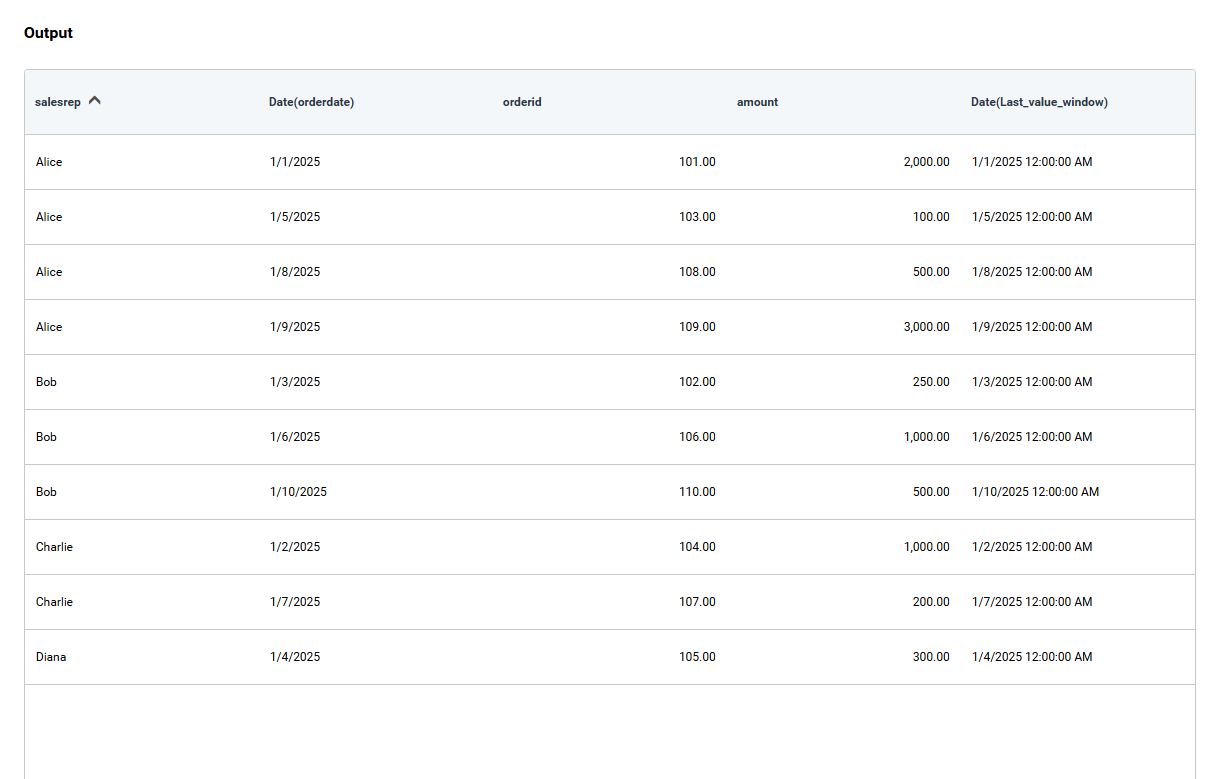Sort by the orderid column header
The image size is (1213, 779).
pyautogui.click(x=522, y=101)
